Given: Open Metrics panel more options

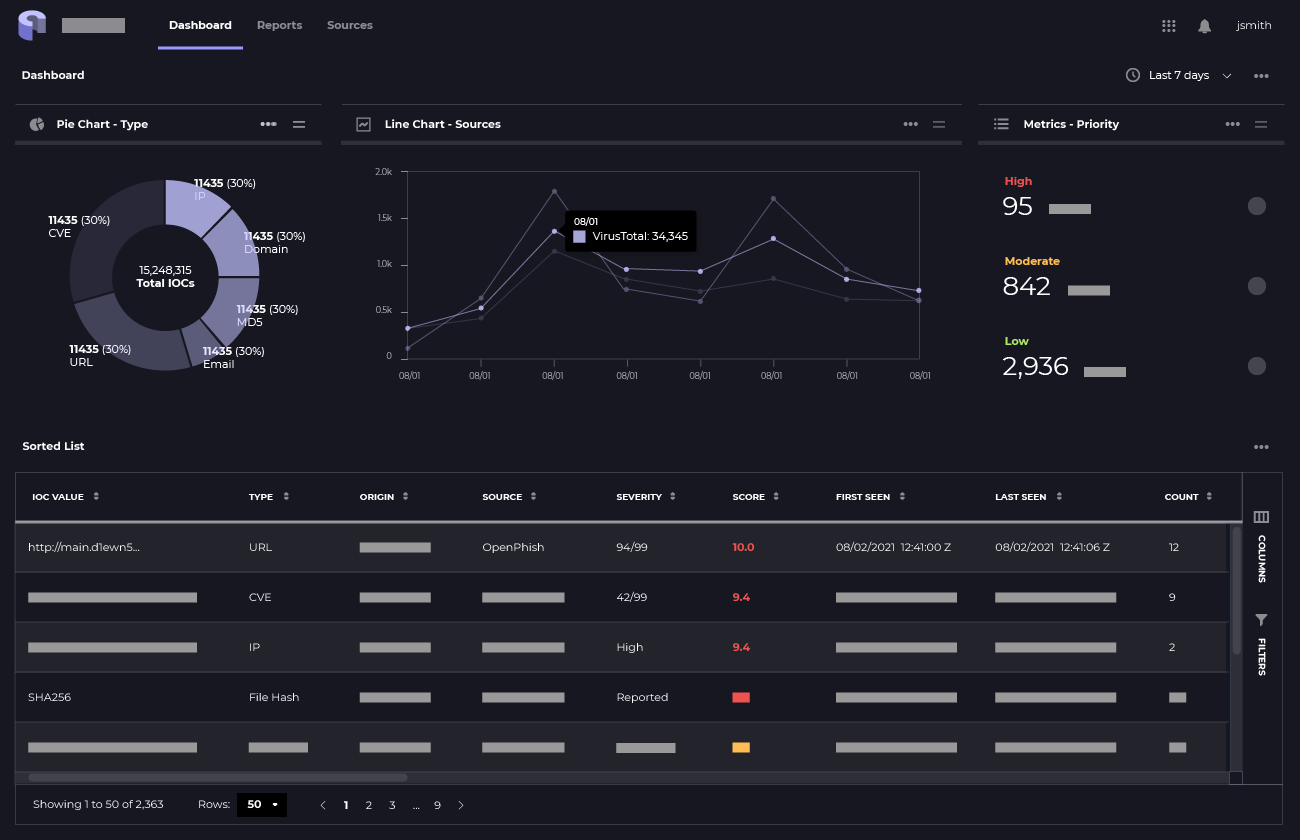Looking at the screenshot, I should [x=1232, y=124].
